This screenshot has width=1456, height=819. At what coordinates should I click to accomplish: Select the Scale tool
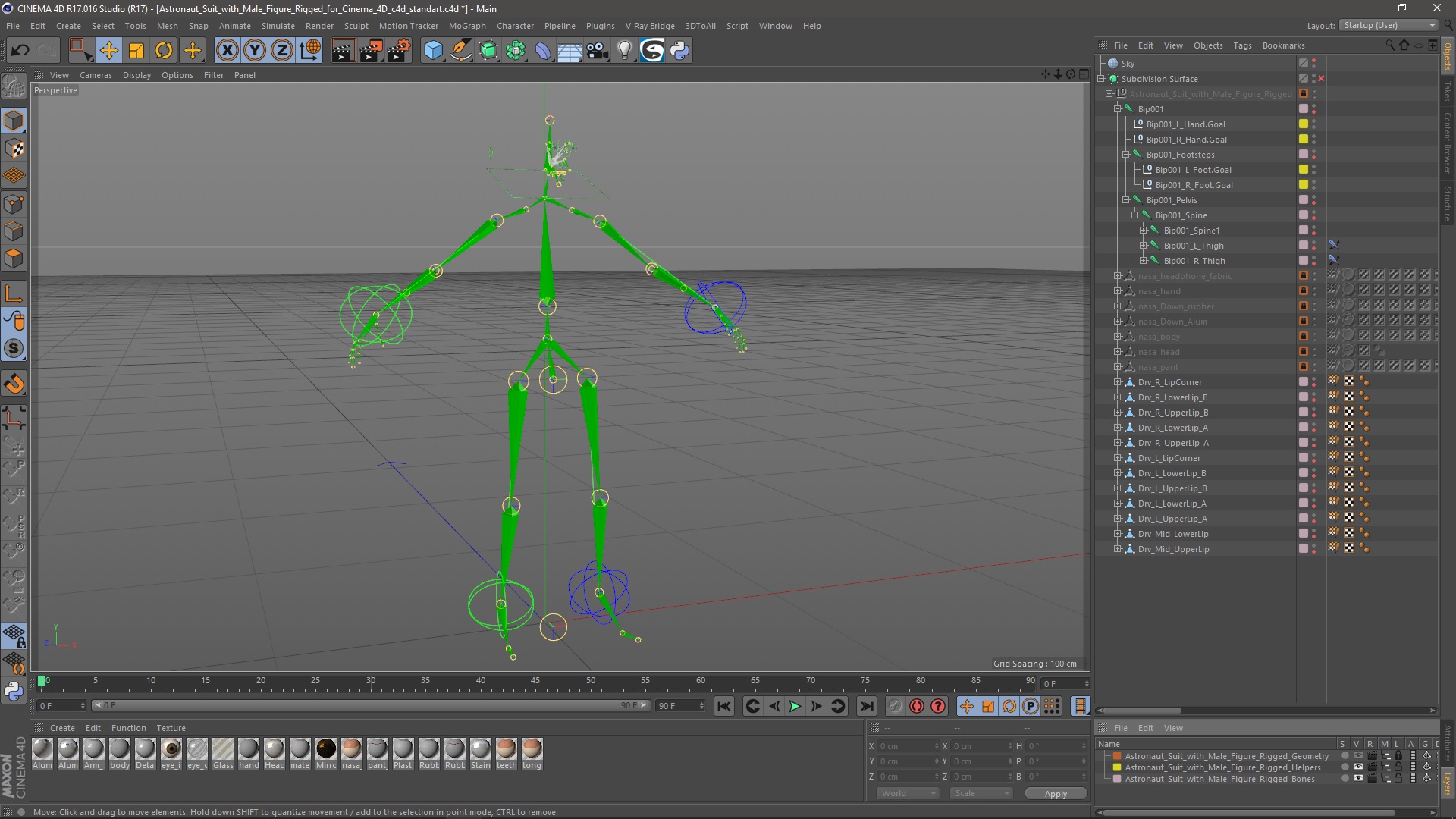[136, 51]
